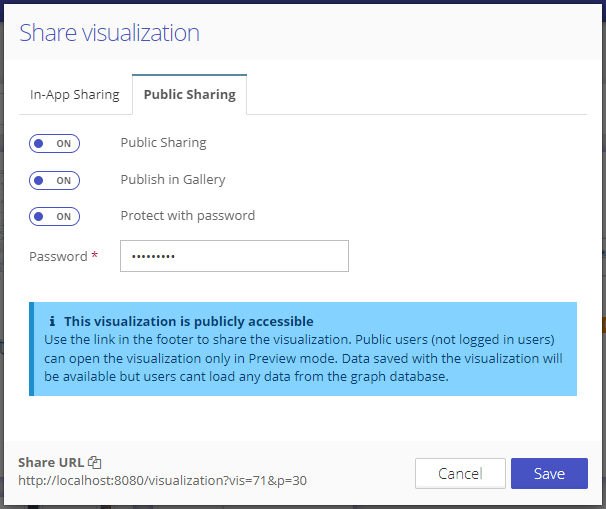Save the sharing settings
This screenshot has width=606, height=509.
(548, 474)
